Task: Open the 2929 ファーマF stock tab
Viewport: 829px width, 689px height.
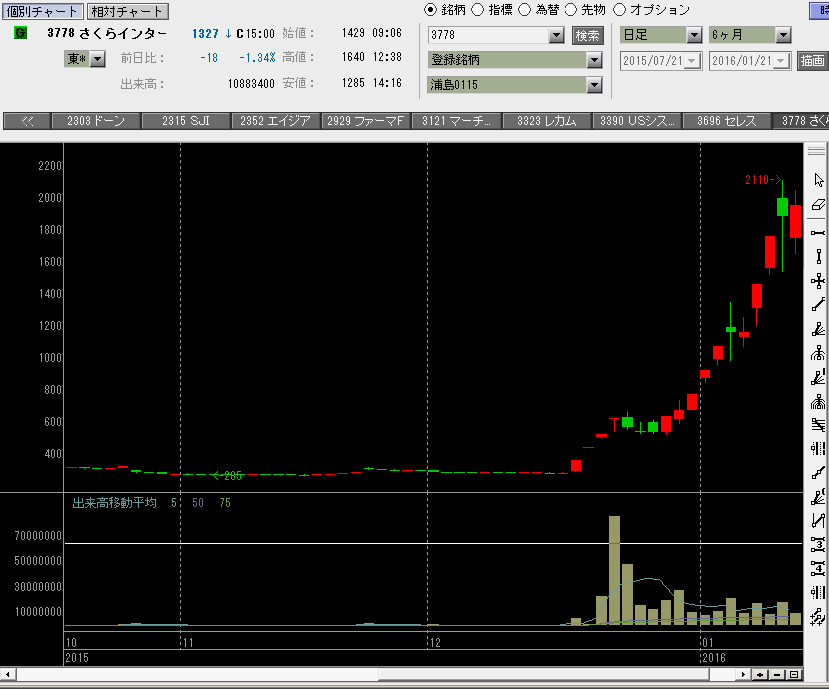Action: coord(366,121)
